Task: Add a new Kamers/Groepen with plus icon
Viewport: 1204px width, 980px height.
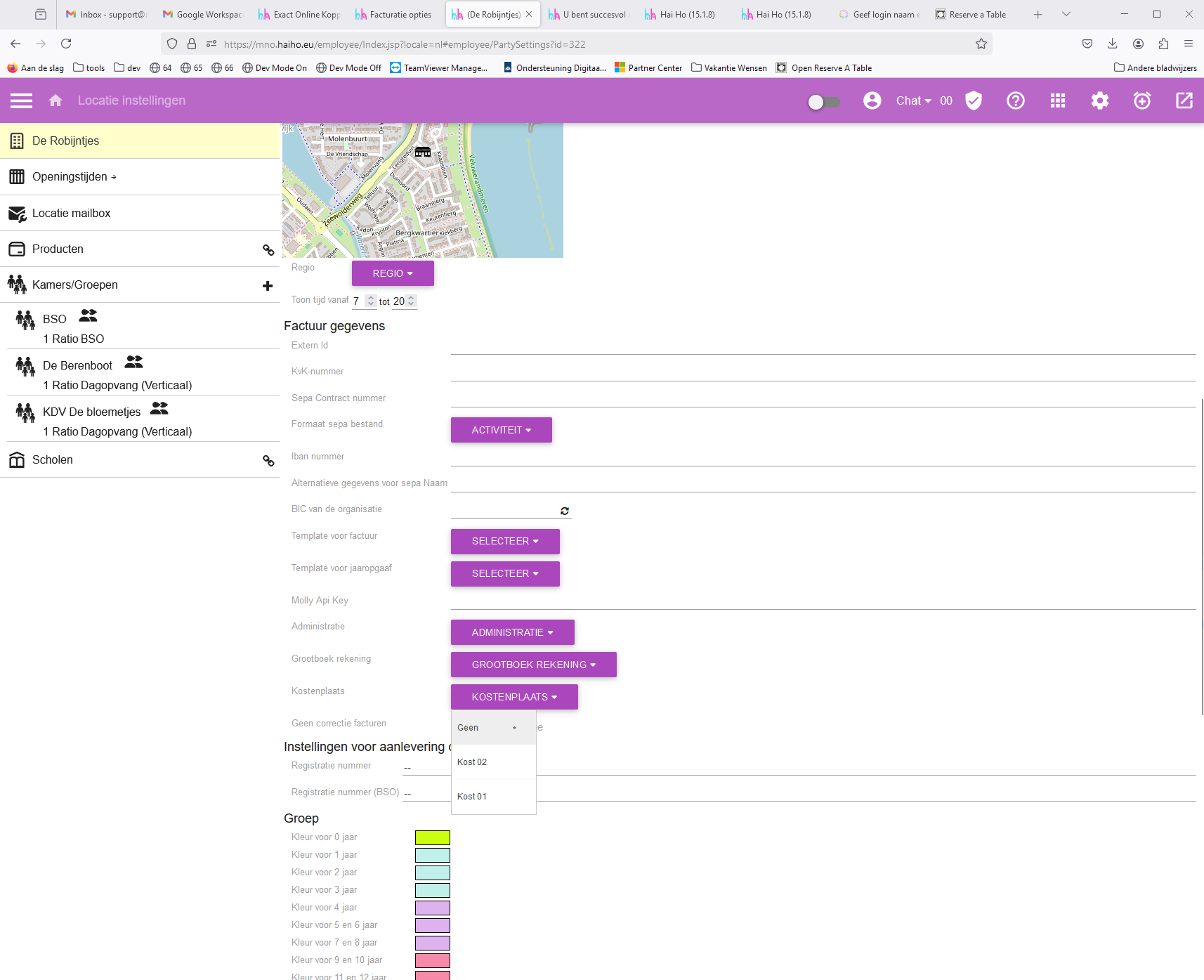Action: 268,285
